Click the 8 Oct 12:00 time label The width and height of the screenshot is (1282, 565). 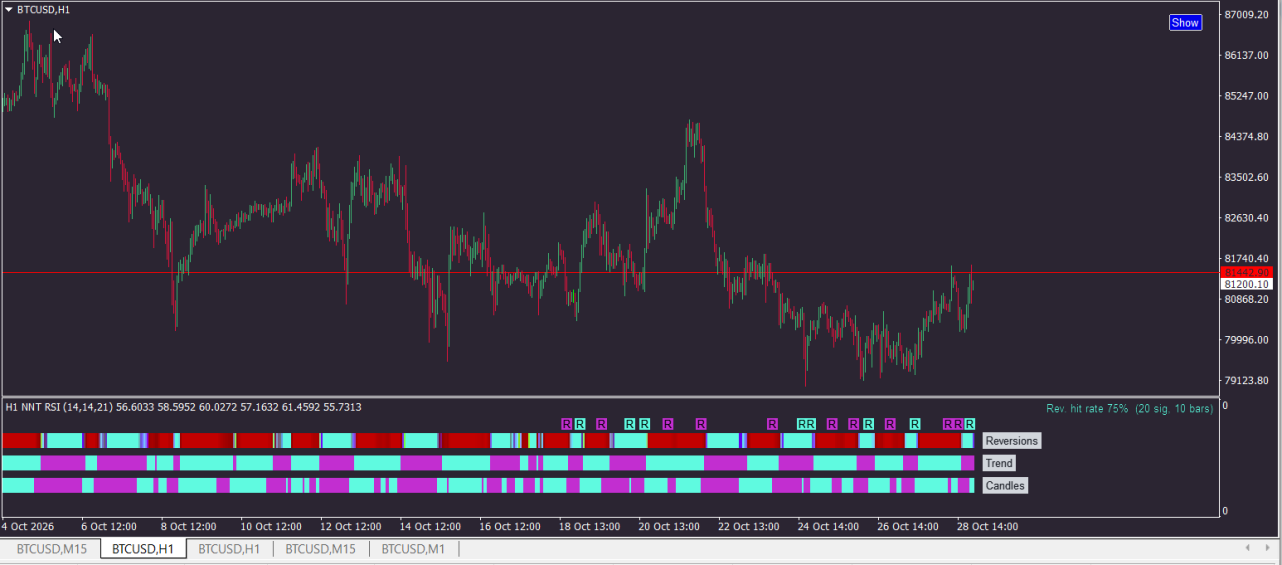pos(188,526)
